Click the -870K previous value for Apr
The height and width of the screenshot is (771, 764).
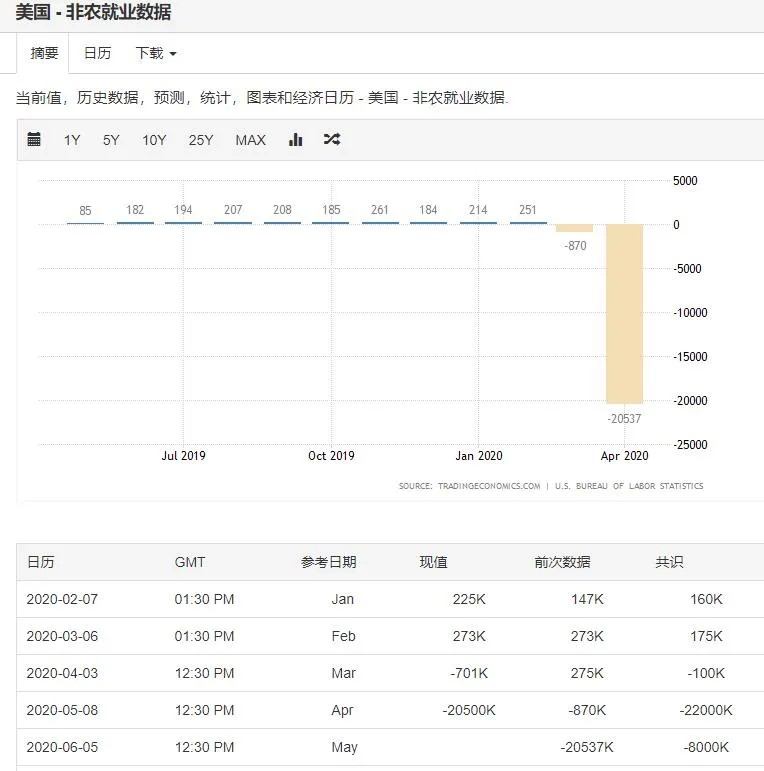coord(587,710)
